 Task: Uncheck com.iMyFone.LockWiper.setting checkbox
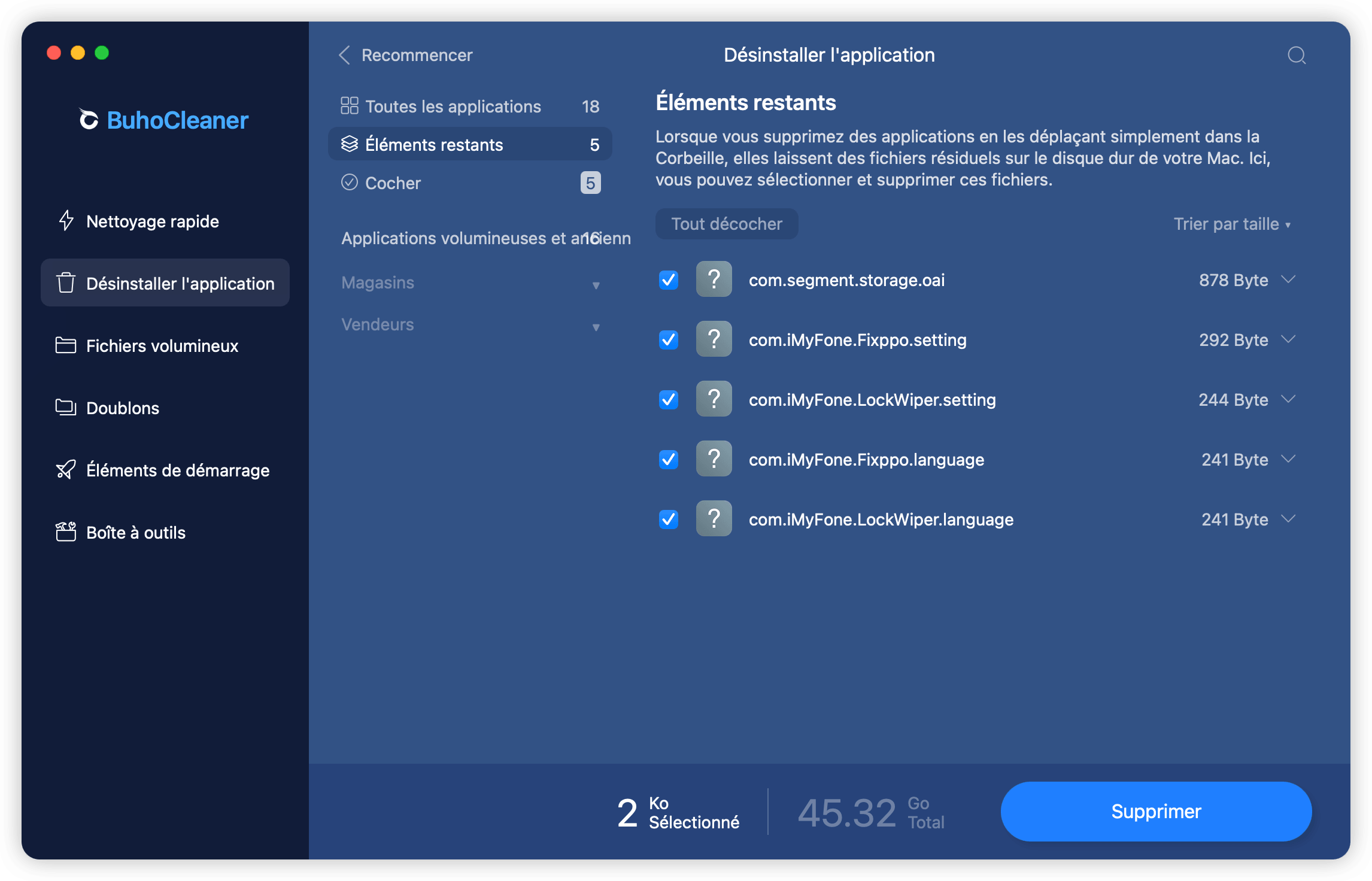(x=669, y=399)
